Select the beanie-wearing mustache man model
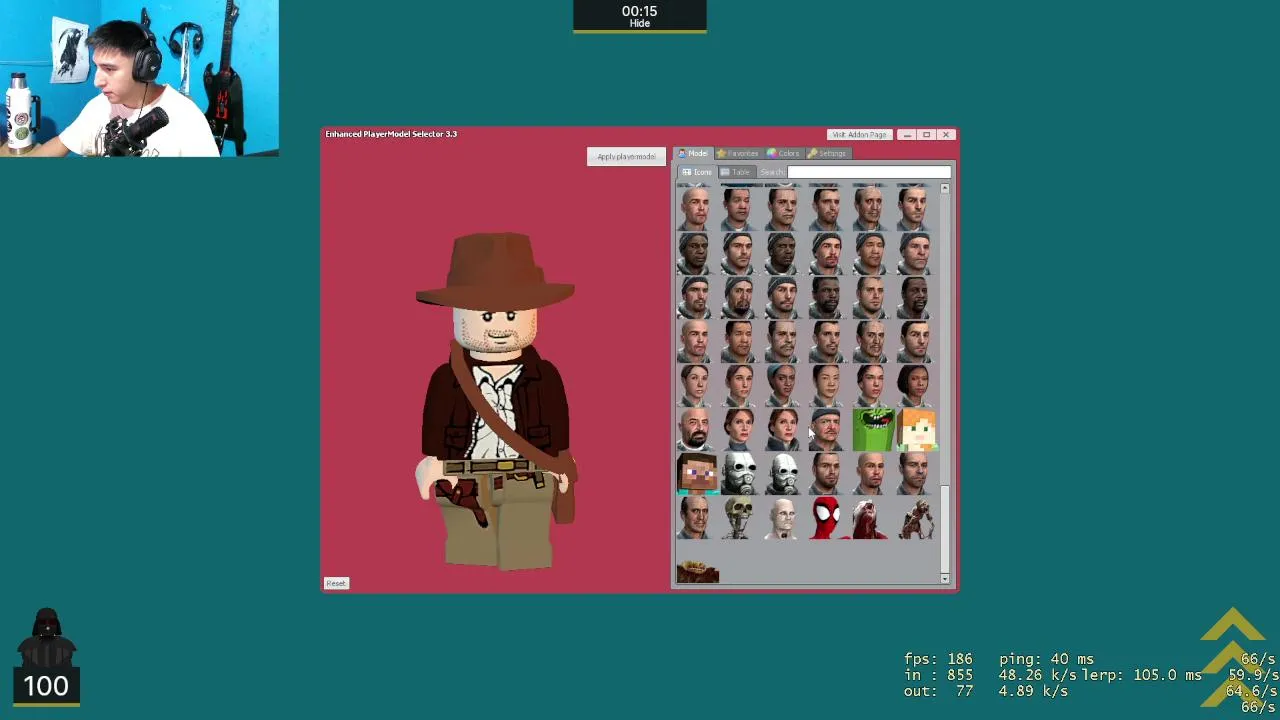 829,430
